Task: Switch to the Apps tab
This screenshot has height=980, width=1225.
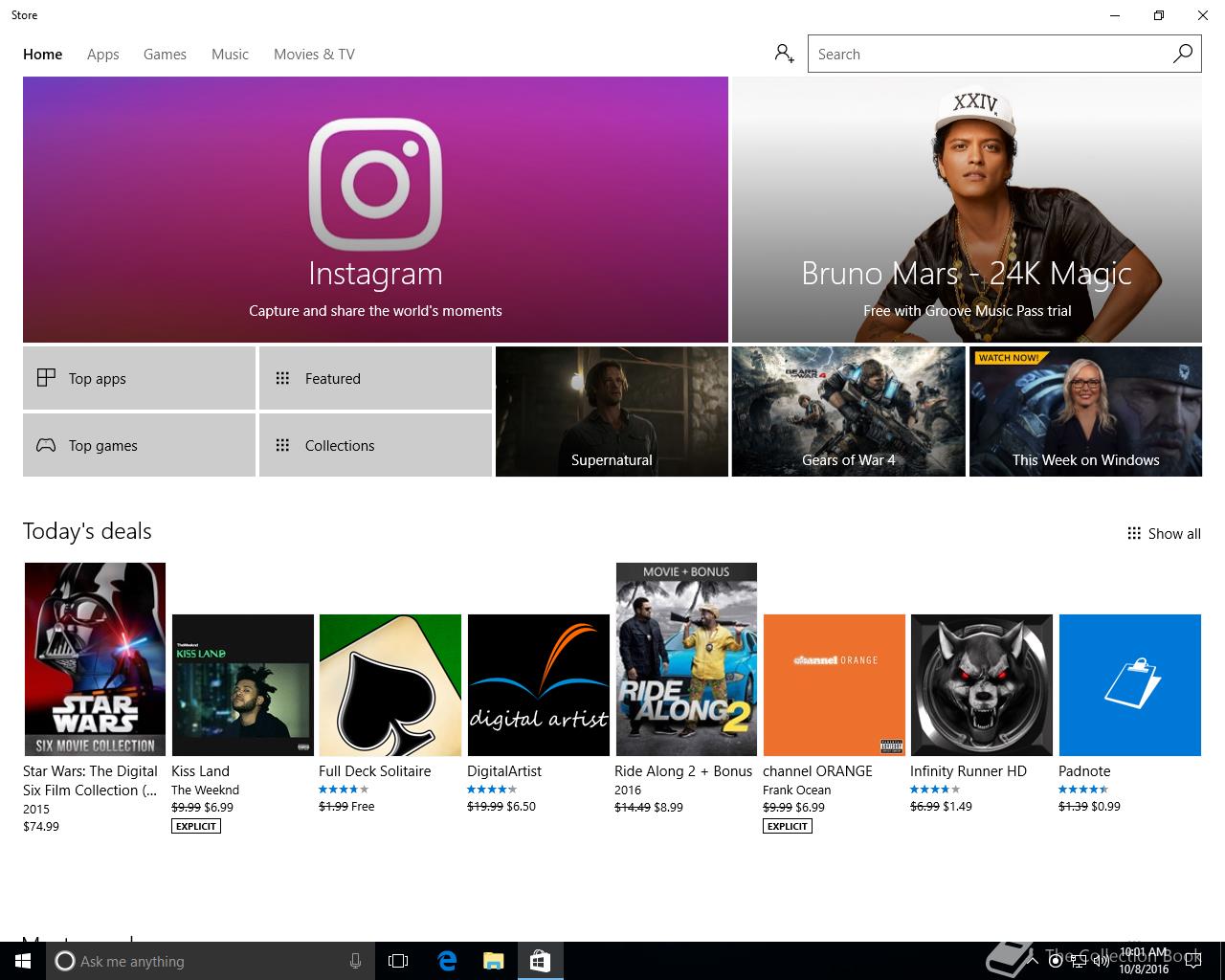Action: (103, 55)
